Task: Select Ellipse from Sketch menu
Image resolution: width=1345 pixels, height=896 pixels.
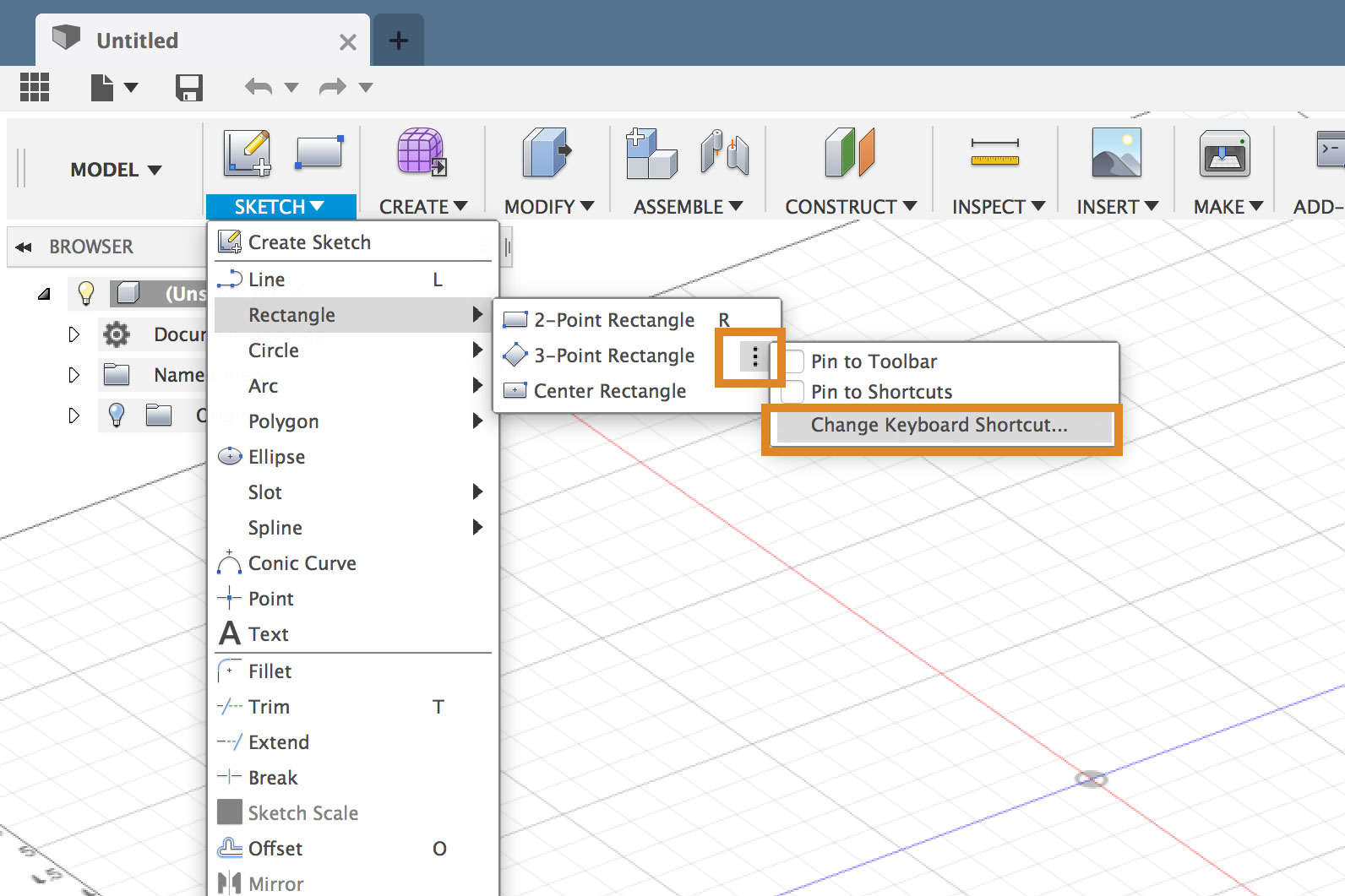Action: [x=353, y=457]
